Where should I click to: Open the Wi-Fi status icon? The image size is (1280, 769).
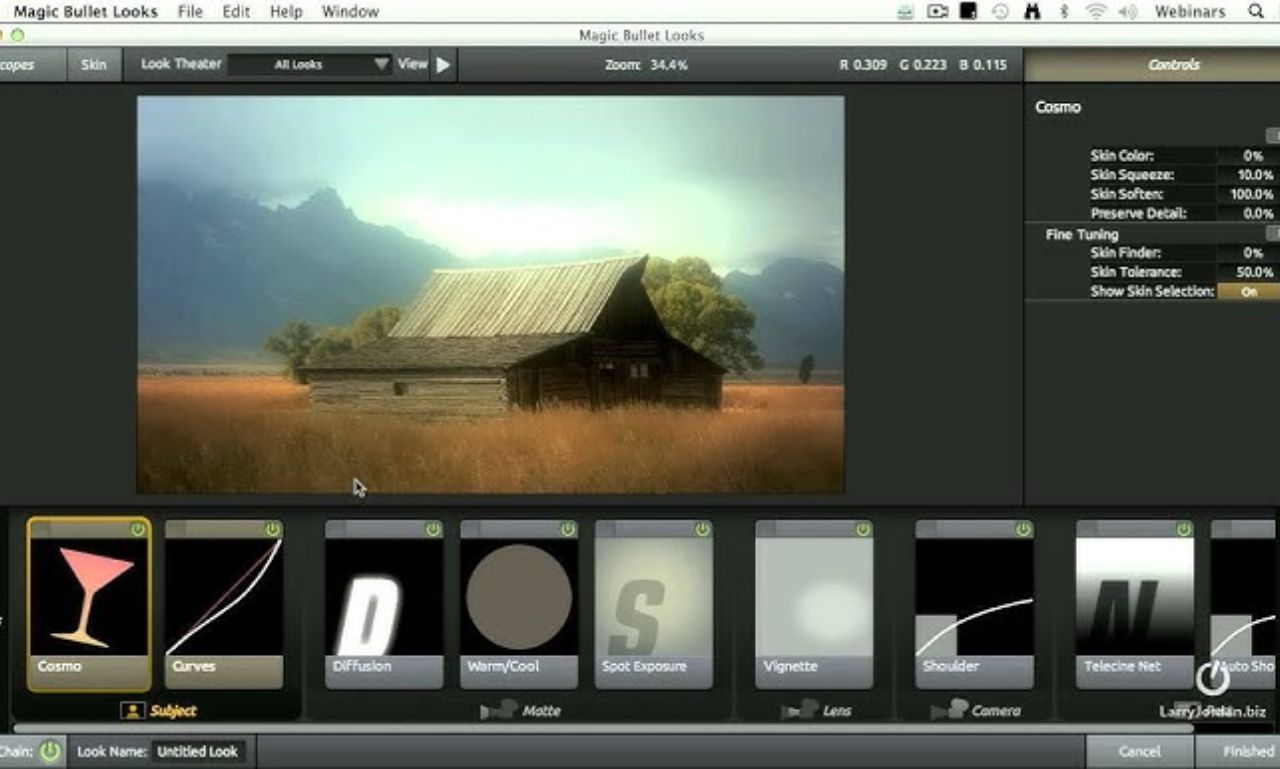pos(1096,12)
